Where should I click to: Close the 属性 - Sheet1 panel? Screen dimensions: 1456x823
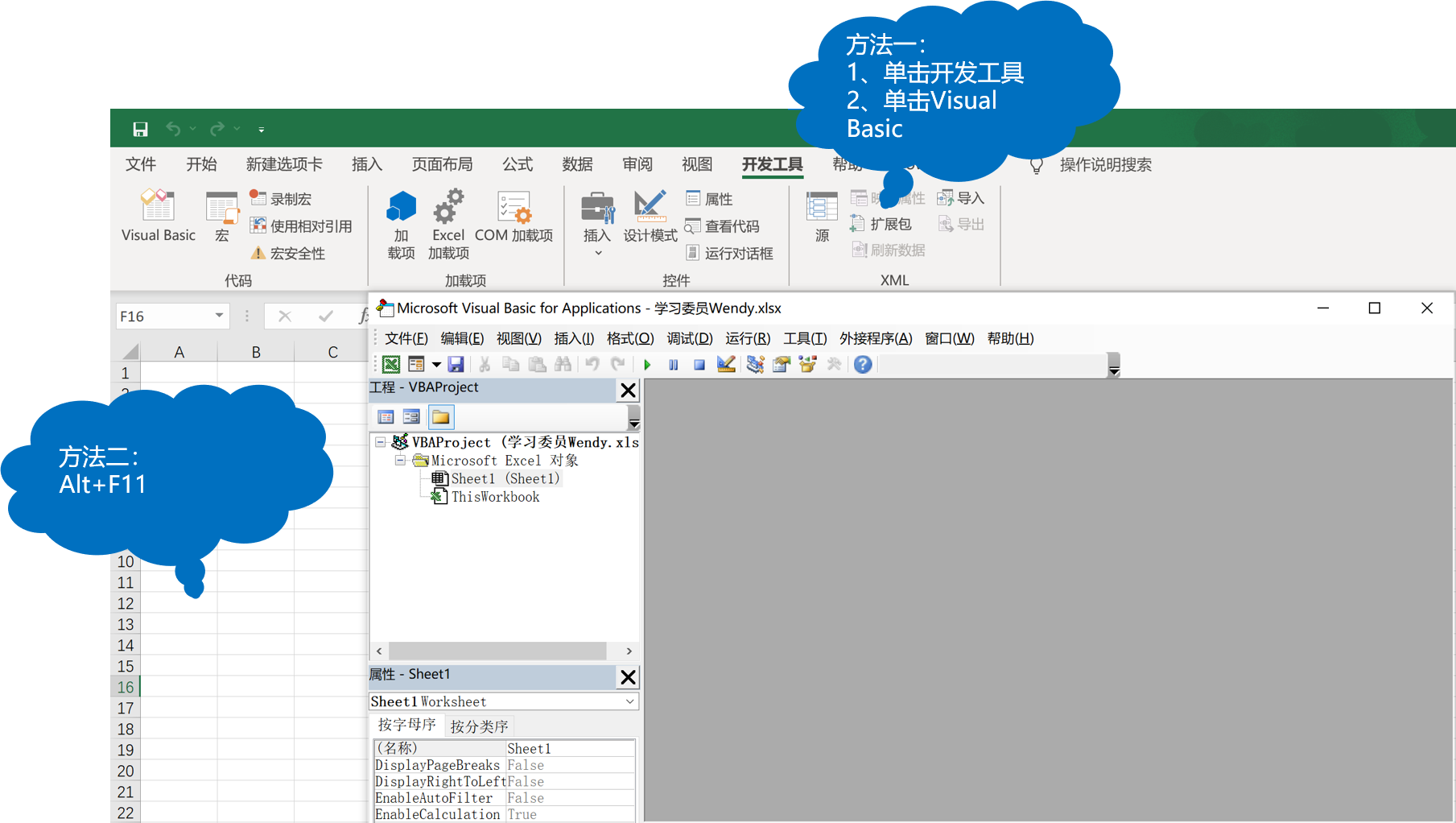coord(628,677)
